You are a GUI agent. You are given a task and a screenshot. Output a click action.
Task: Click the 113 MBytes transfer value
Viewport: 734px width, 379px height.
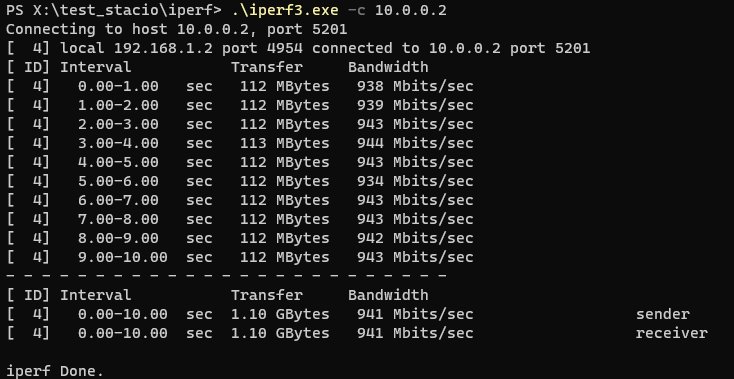pos(285,143)
